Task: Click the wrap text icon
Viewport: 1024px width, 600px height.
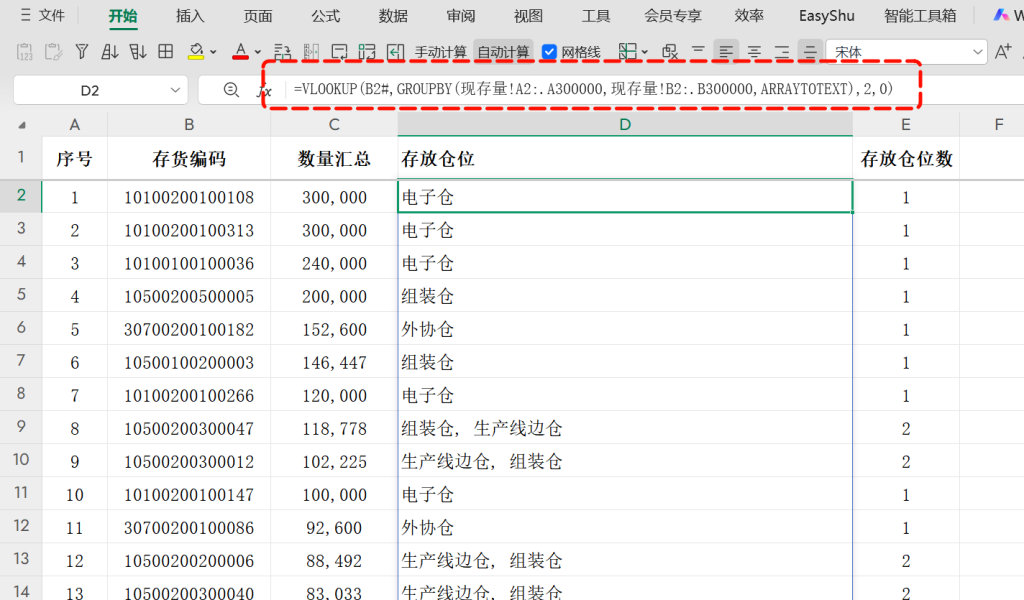Action: 339,52
